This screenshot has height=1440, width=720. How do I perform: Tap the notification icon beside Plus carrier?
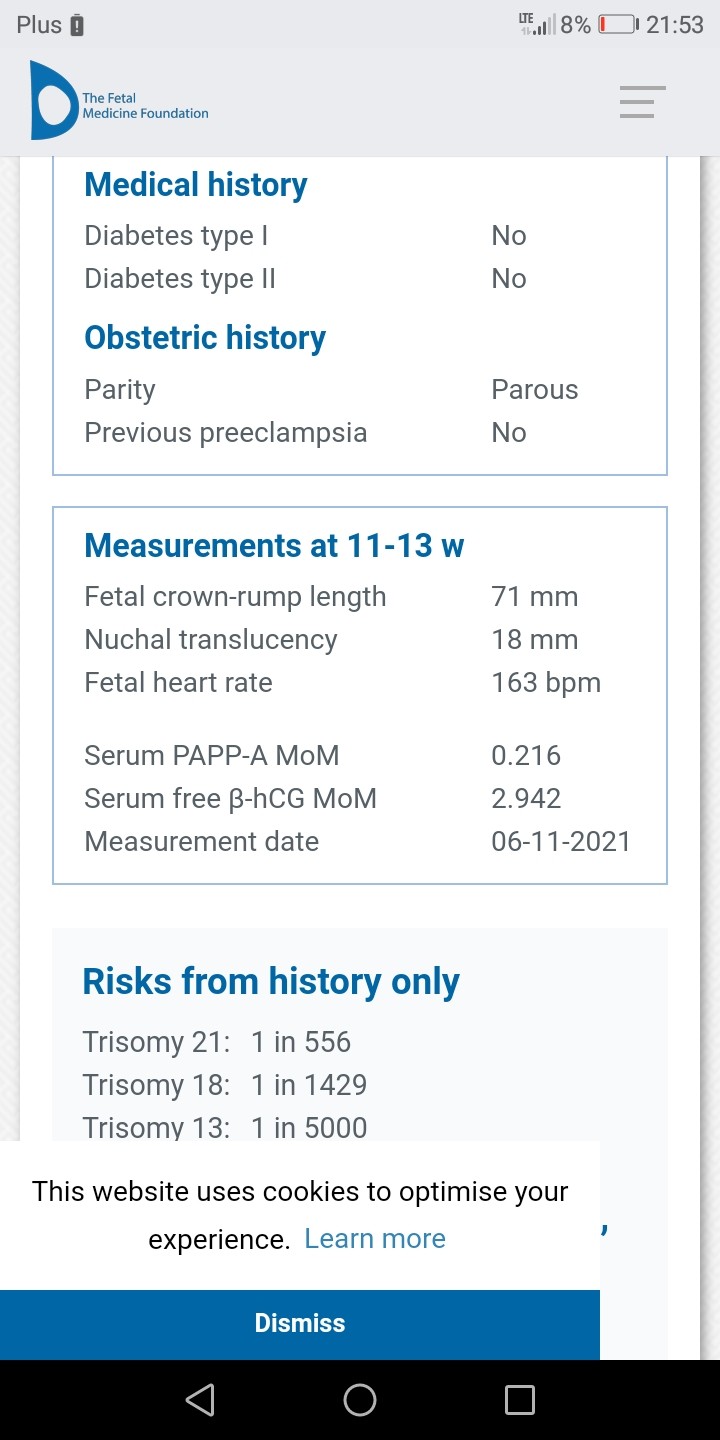click(77, 26)
